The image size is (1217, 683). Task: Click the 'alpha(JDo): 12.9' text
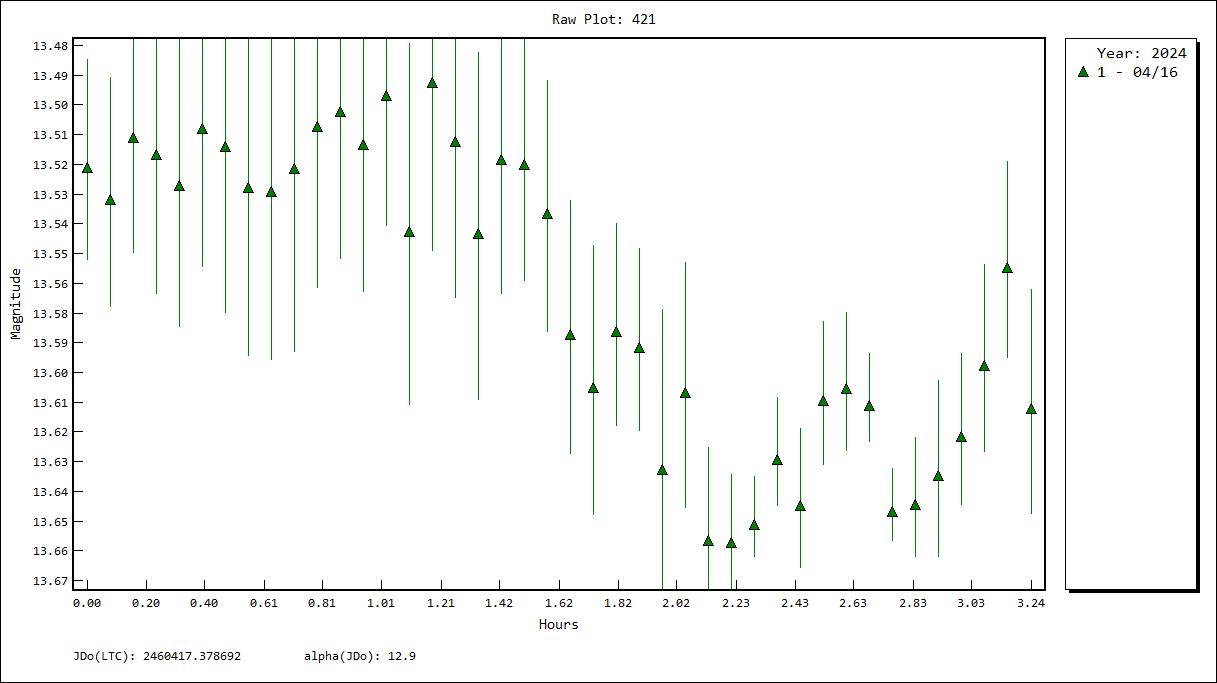[360, 657]
